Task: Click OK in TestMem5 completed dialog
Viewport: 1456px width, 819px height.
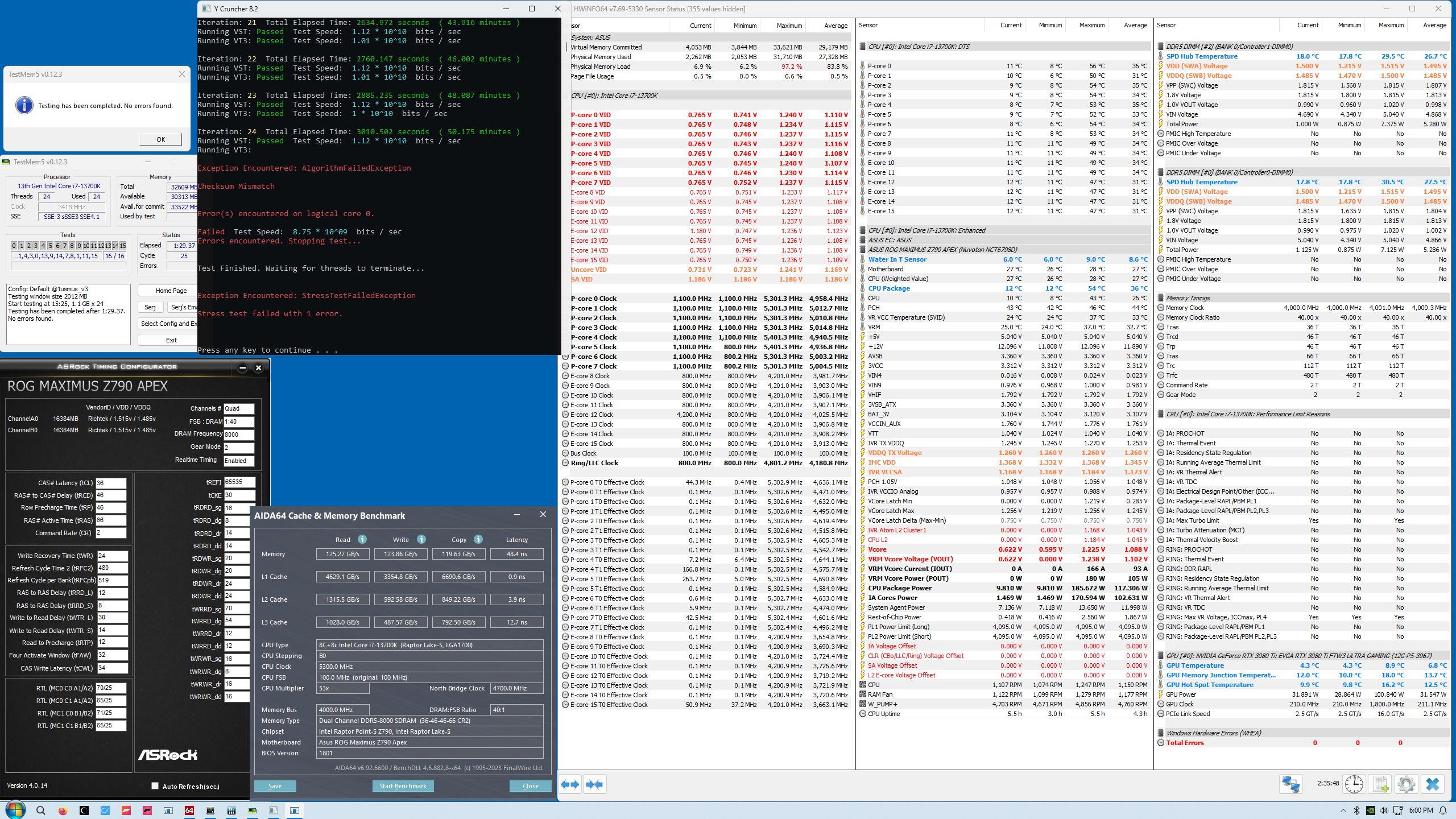Action: (x=160, y=139)
